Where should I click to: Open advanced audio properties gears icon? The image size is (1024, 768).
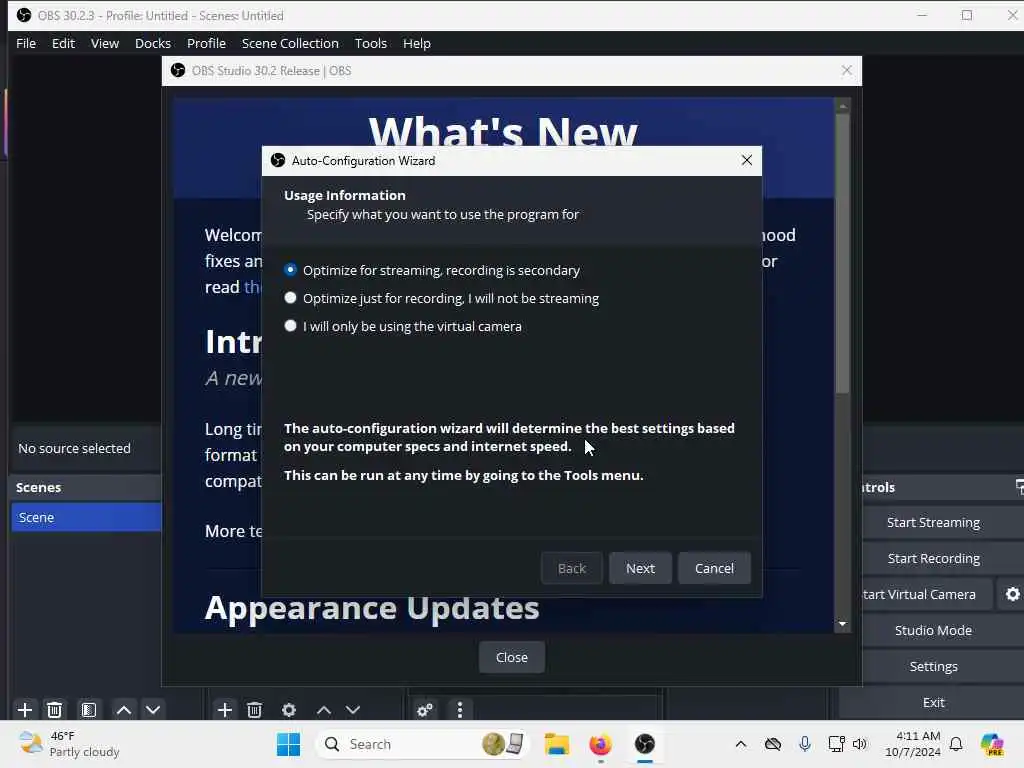point(425,709)
